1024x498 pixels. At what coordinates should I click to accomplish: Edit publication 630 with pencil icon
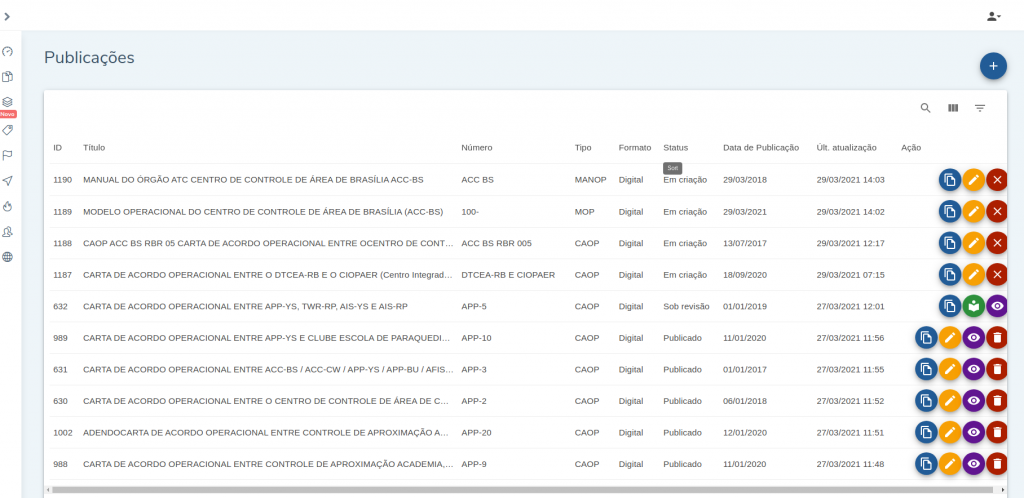950,401
